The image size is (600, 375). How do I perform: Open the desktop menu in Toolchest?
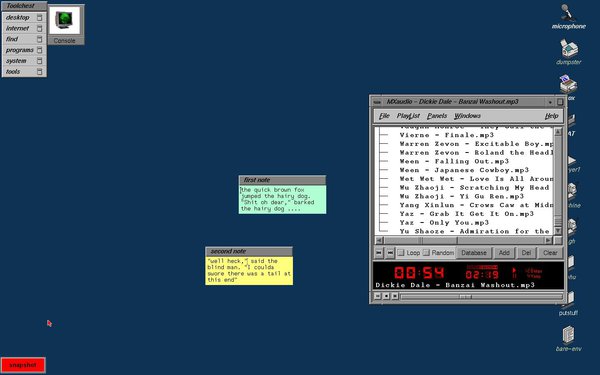24,18
